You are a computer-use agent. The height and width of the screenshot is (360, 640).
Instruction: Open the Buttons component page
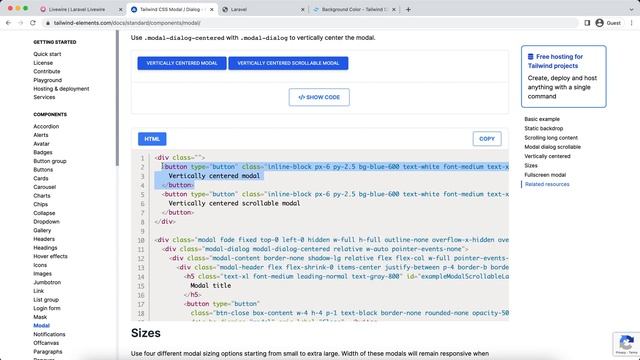point(43,170)
